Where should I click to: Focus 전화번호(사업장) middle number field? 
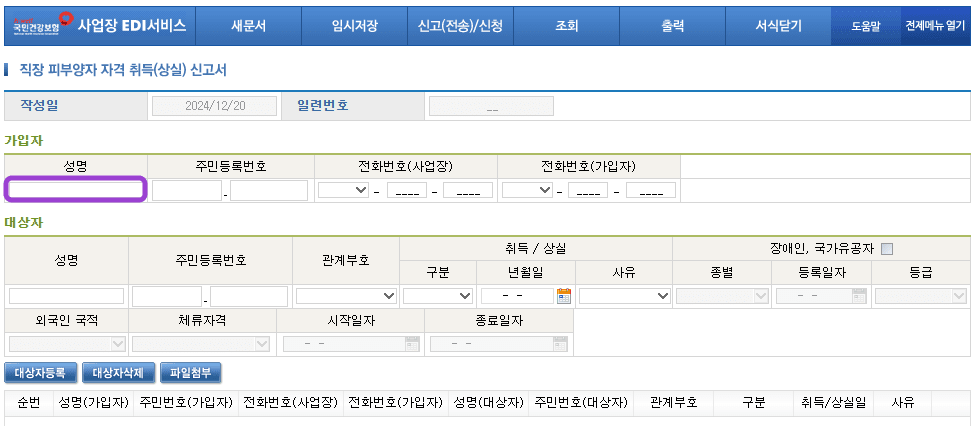(407, 190)
